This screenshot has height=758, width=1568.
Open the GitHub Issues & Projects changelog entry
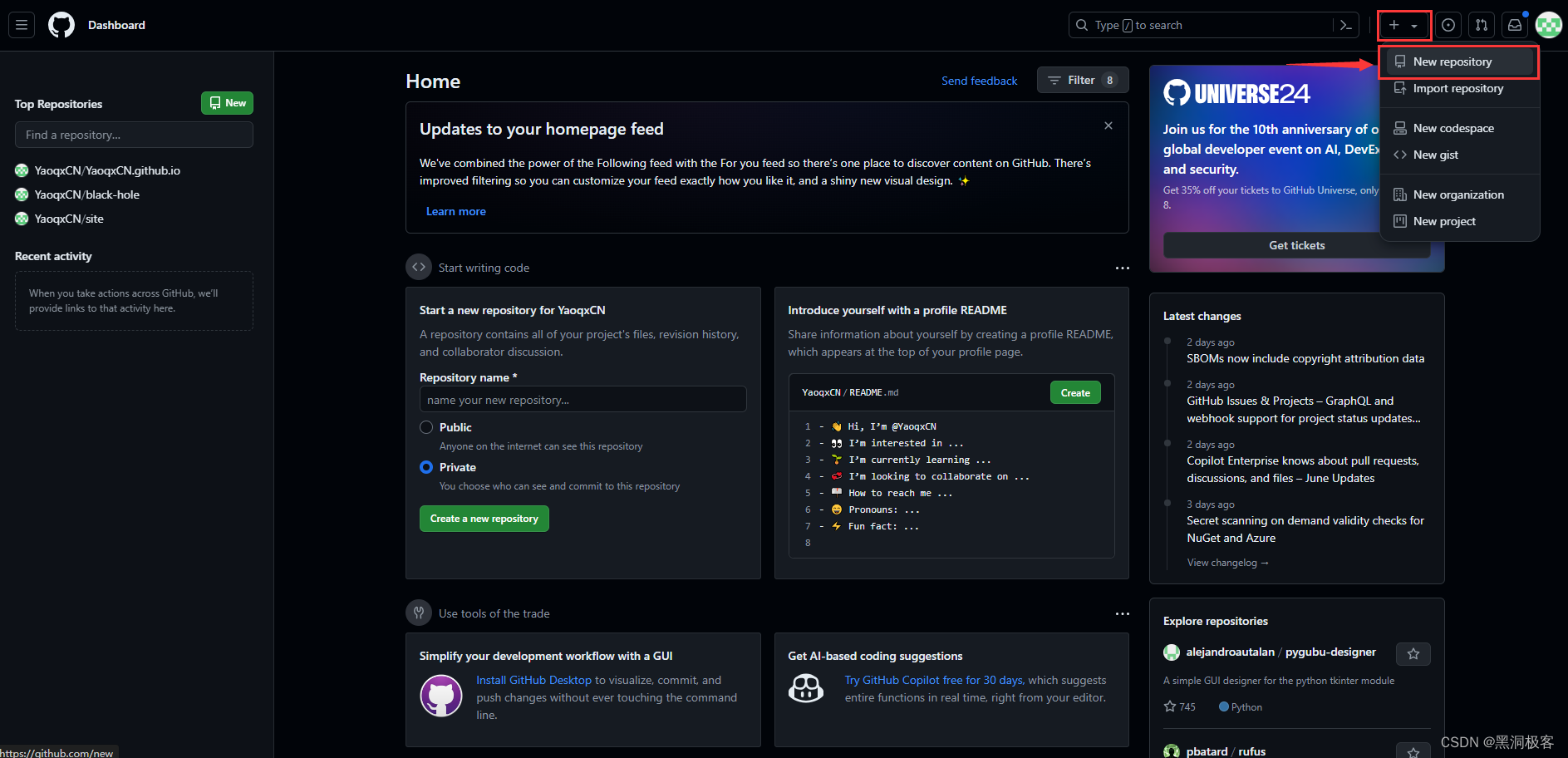coord(1304,409)
